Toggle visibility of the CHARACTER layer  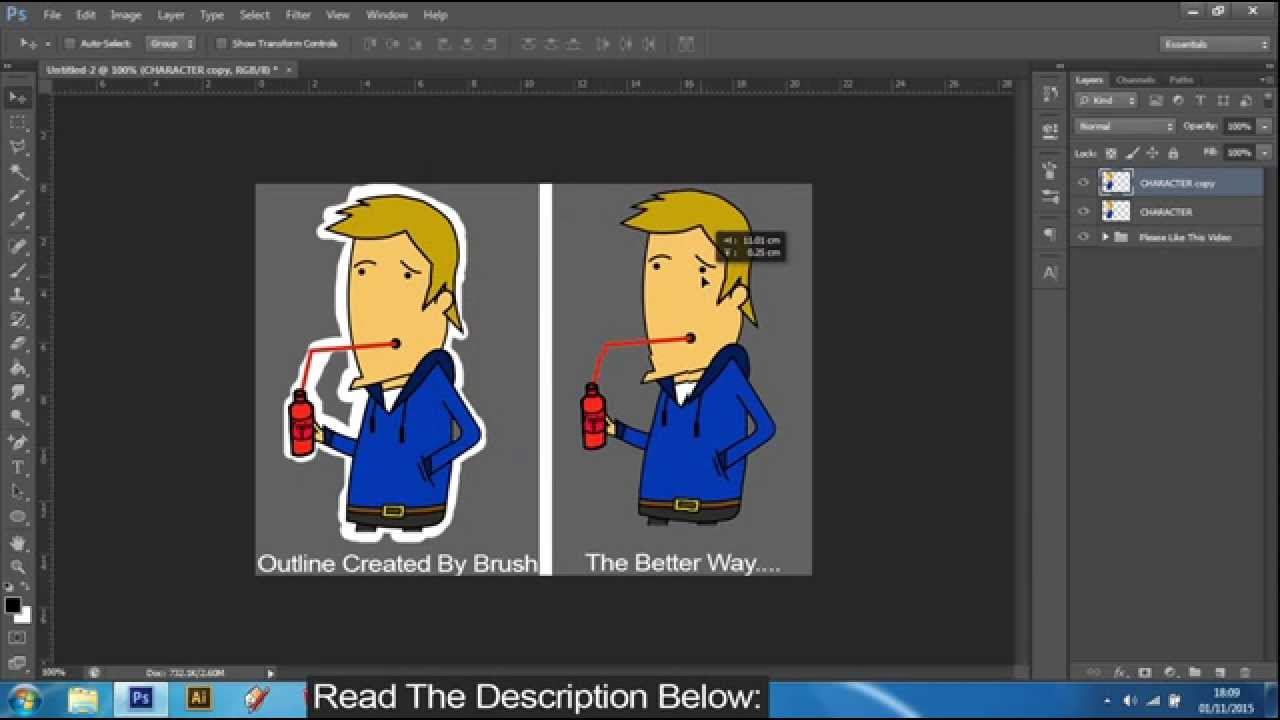(1083, 211)
